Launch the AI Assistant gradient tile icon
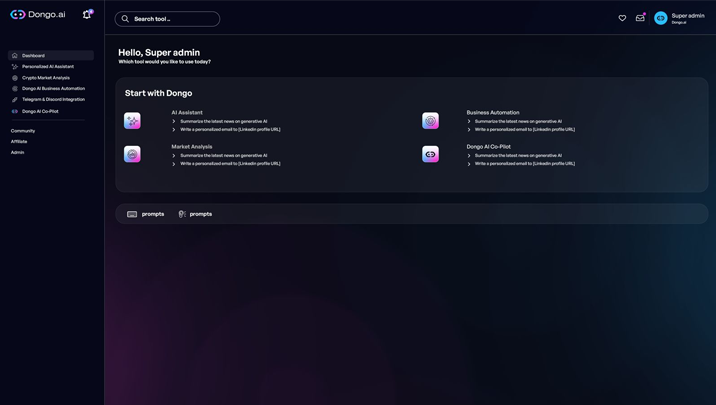Screen dimensions: 716x405 click(x=132, y=121)
